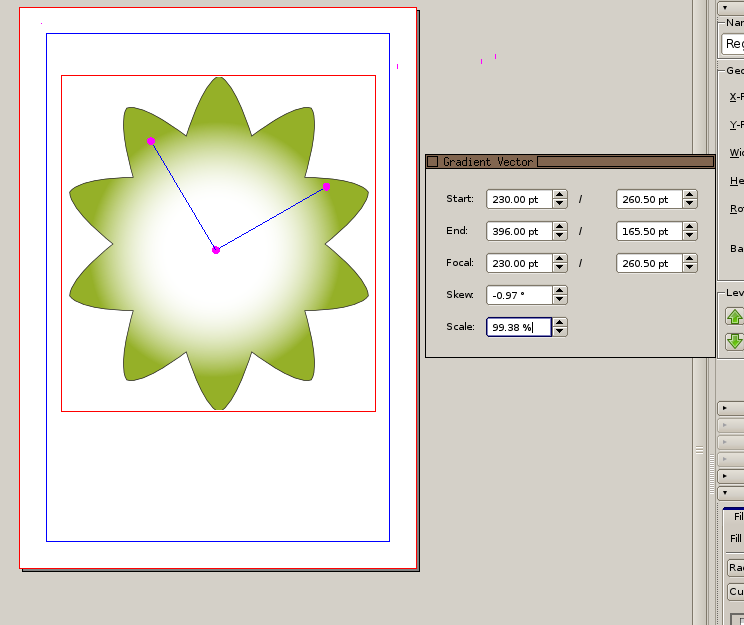Select the magenta skew handle on upper-left petal
This screenshot has width=744, height=625.
pos(151,141)
